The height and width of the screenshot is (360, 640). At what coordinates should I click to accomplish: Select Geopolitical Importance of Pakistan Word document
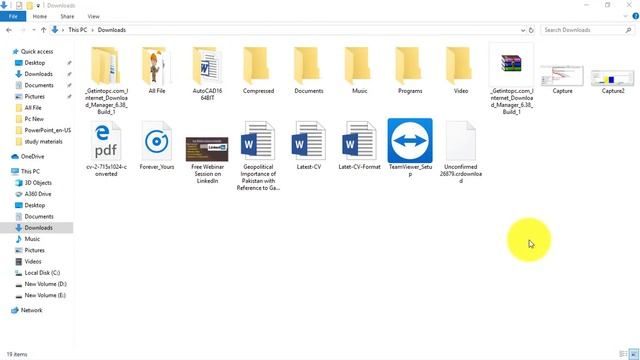(x=258, y=141)
